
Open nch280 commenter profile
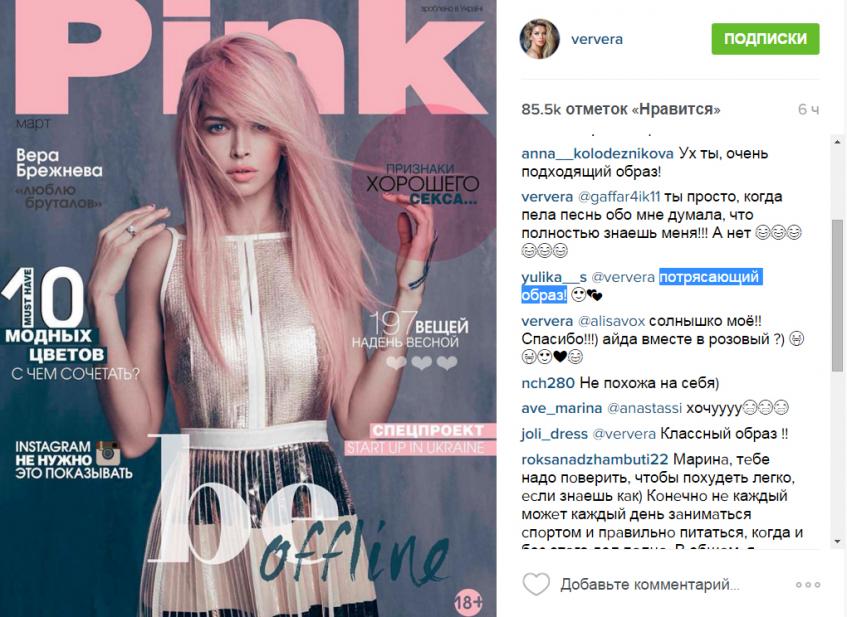pyautogui.click(x=548, y=383)
